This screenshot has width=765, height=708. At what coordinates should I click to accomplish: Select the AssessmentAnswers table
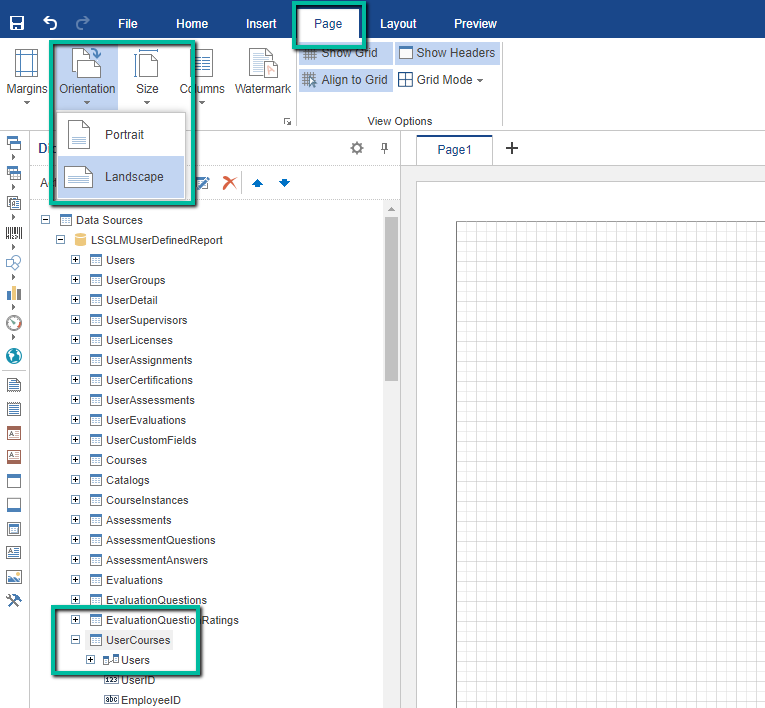[157, 560]
